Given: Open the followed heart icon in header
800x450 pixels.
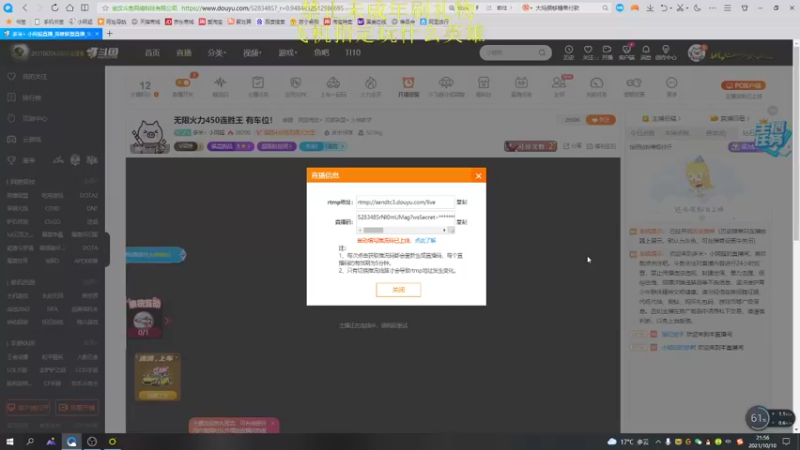Looking at the screenshot, I should click(x=588, y=52).
